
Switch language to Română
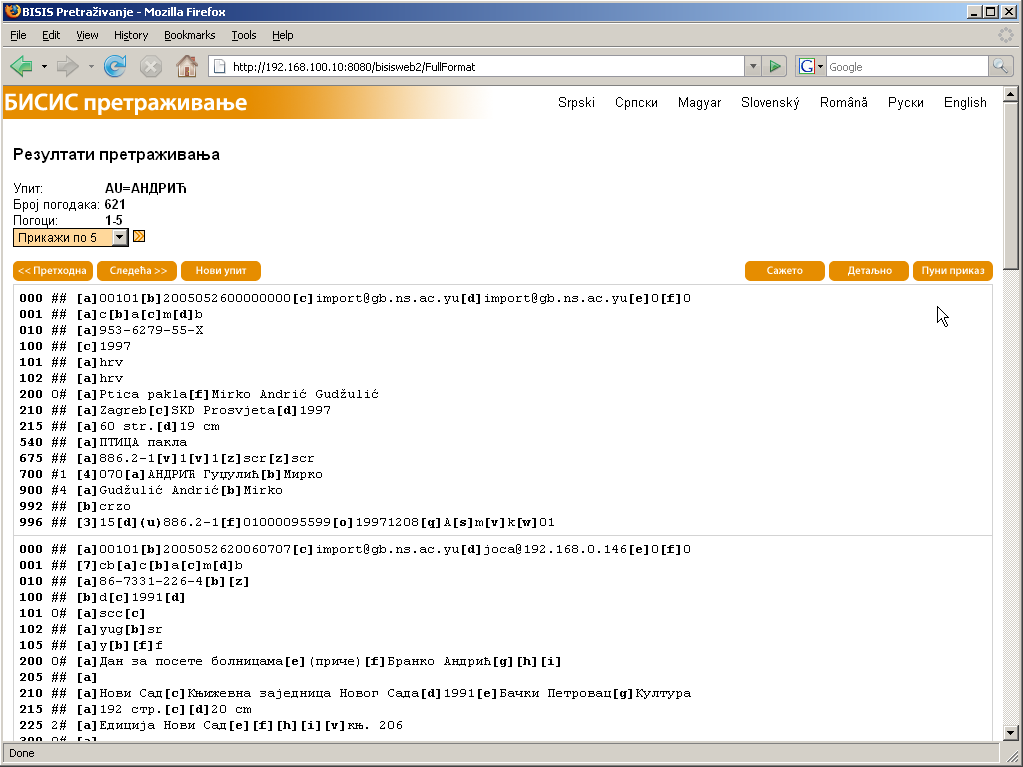click(x=844, y=102)
